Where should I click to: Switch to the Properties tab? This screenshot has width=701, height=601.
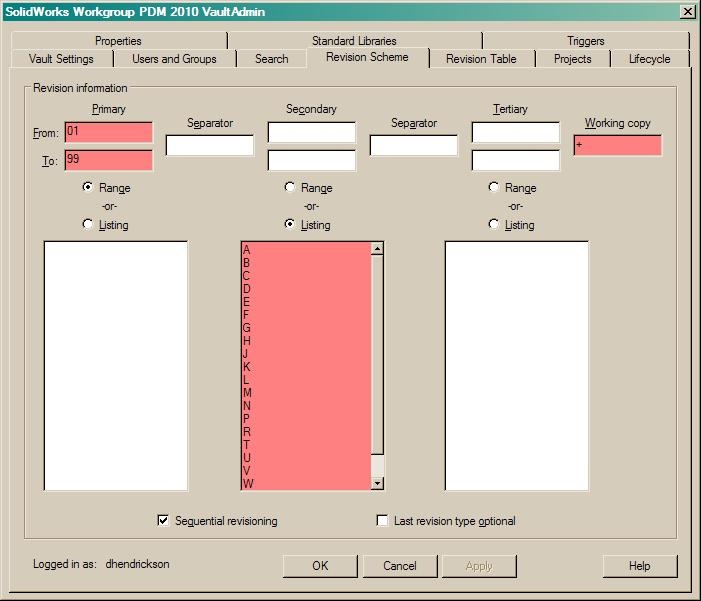(x=118, y=41)
